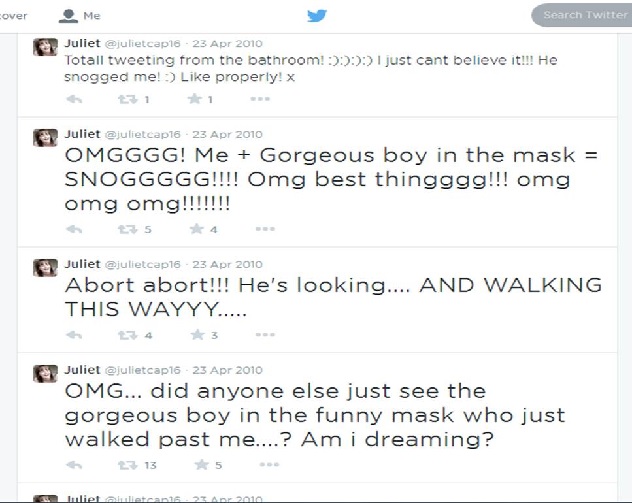Click the Search Twitter field
The image size is (632, 503).
(582, 15)
